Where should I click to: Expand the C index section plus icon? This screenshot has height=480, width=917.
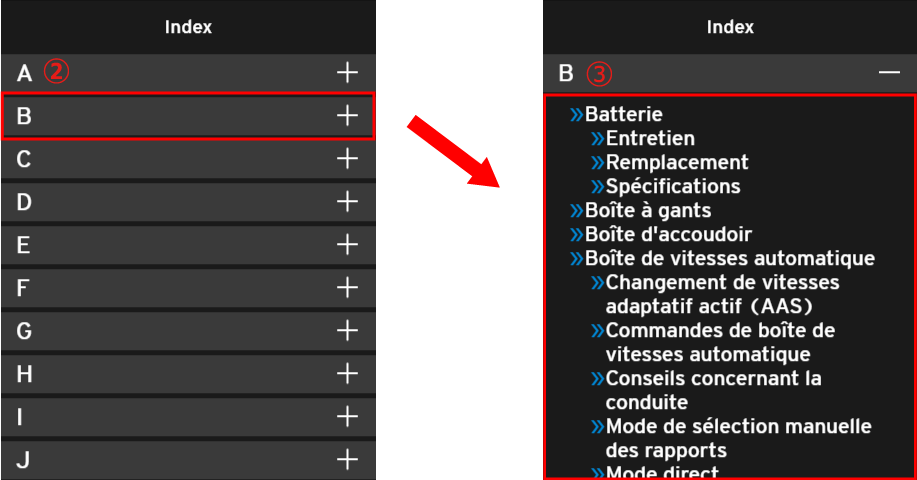tap(347, 158)
